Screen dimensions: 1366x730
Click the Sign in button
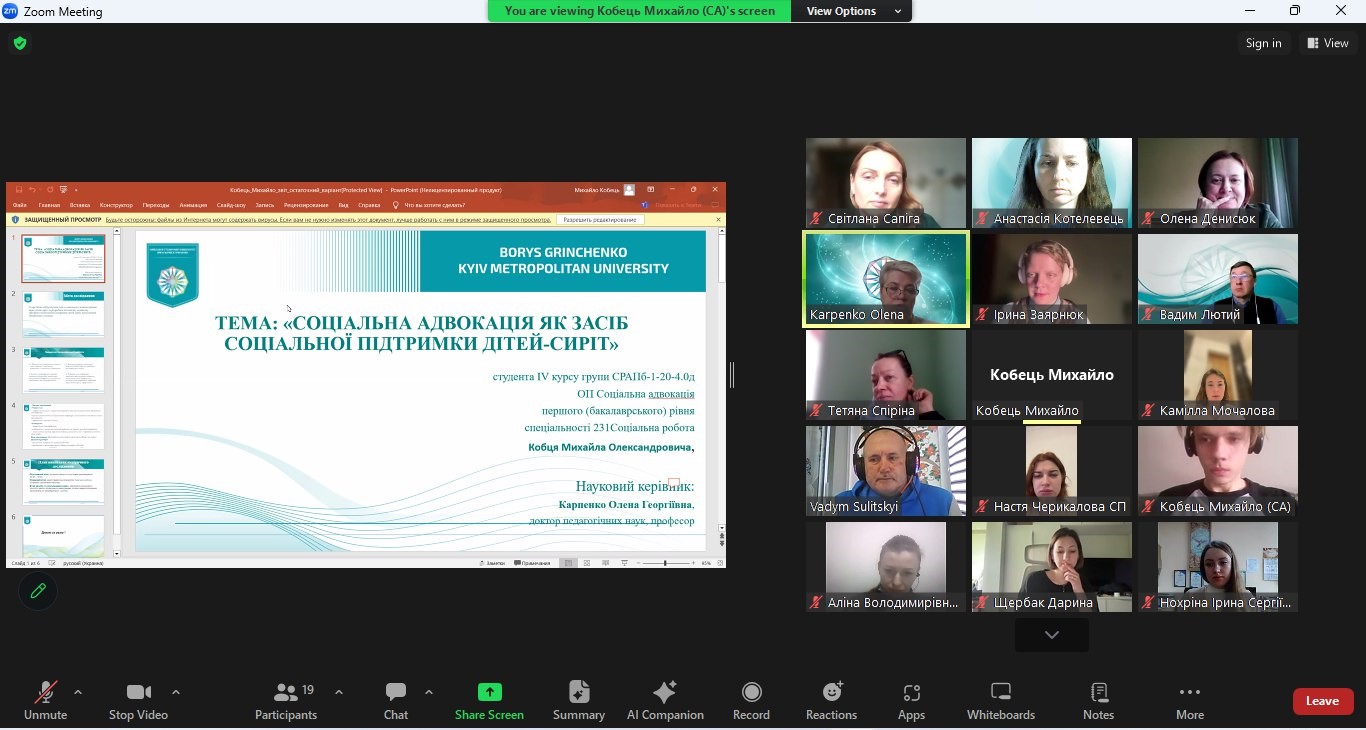pos(1263,43)
